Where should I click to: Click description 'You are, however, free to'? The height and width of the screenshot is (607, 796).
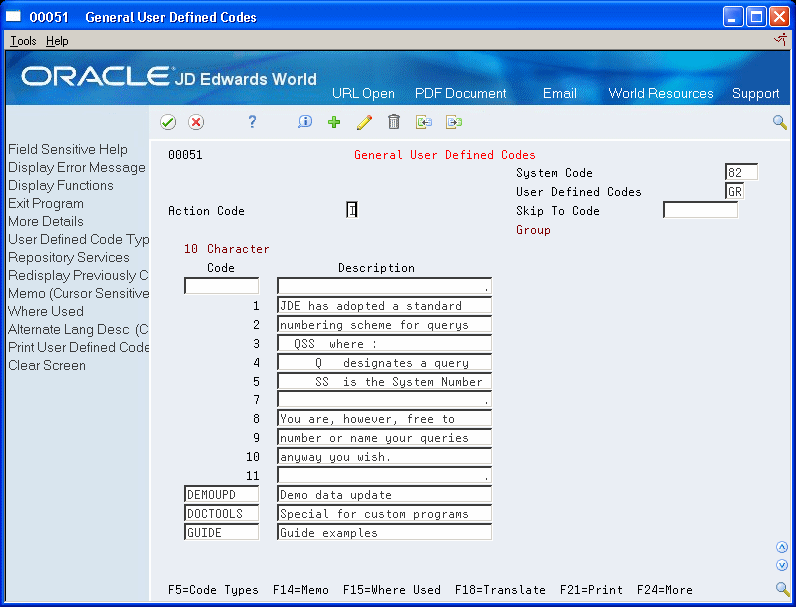[384, 419]
